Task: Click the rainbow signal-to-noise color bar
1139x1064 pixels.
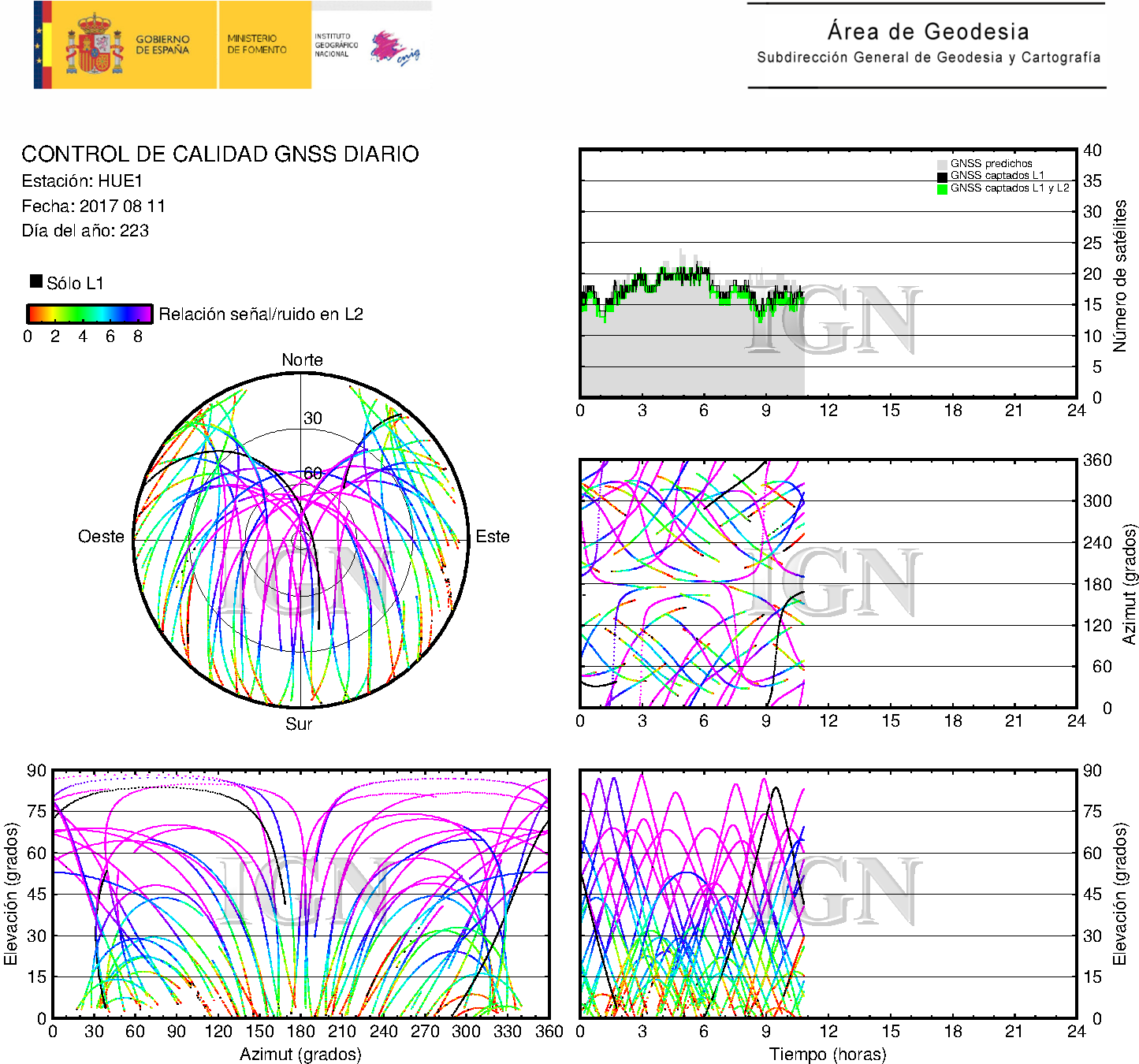Action: click(89, 314)
